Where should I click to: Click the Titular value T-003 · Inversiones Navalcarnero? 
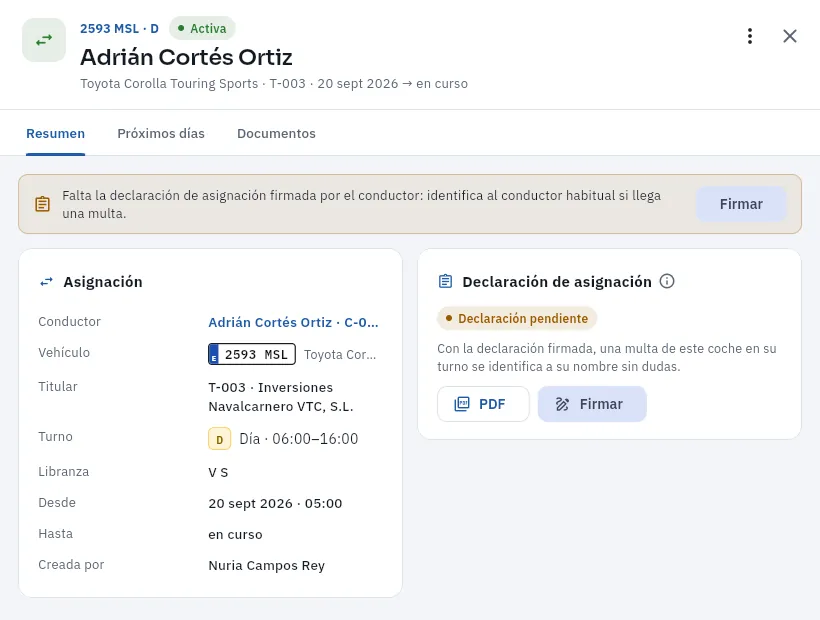(x=281, y=397)
